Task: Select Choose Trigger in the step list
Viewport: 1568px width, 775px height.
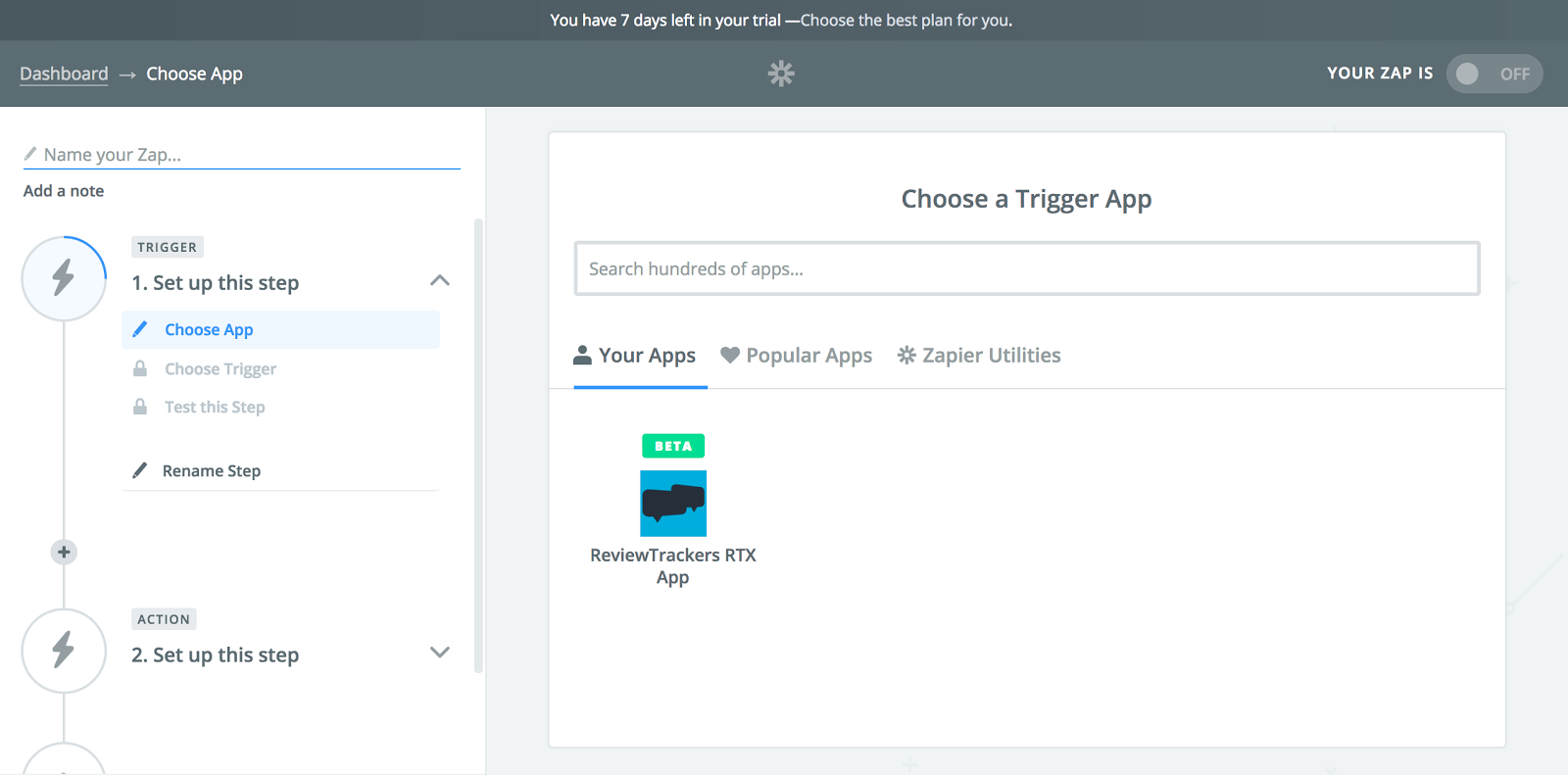Action: 220,369
